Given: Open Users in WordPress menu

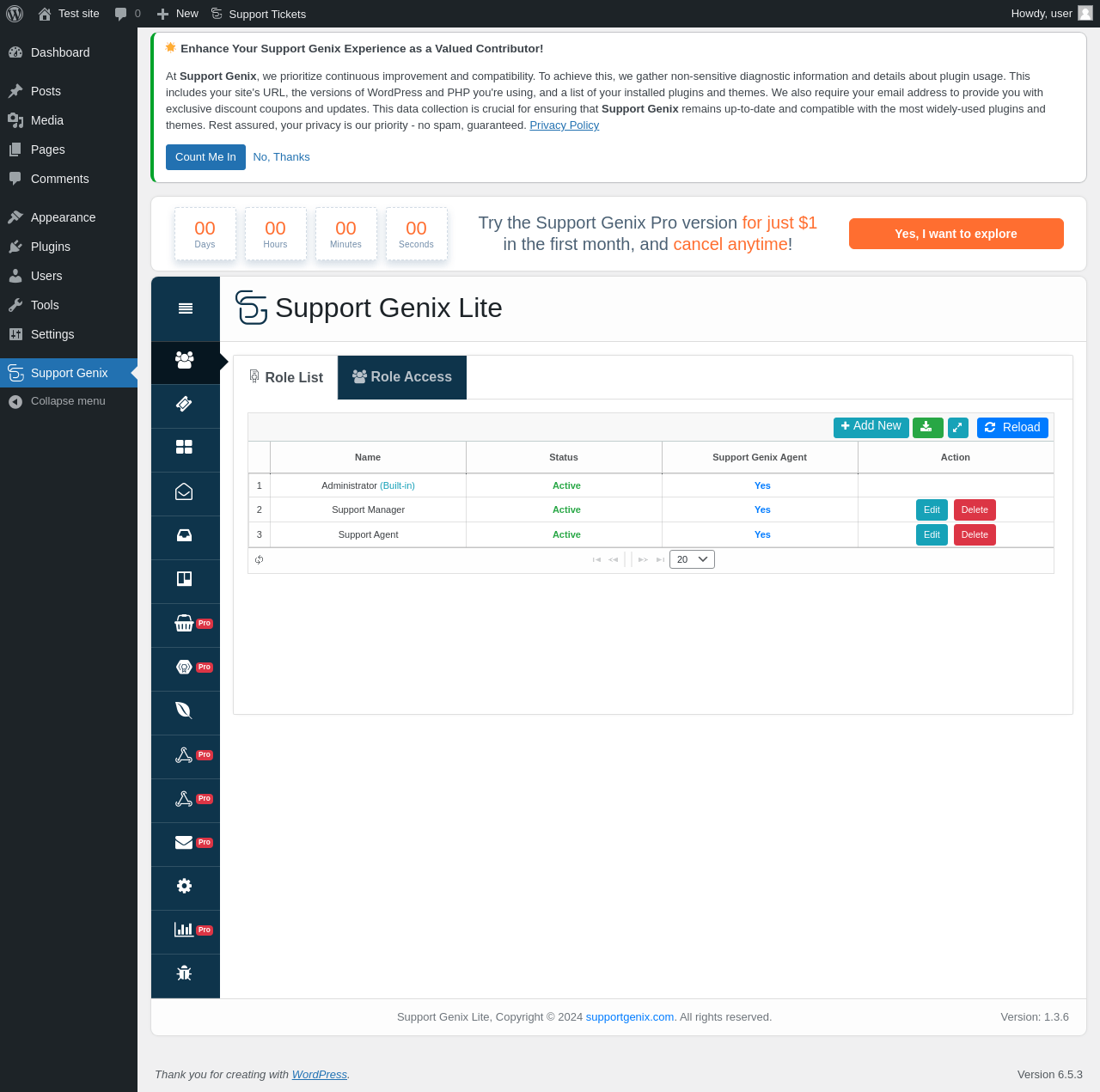Looking at the screenshot, I should pos(69,276).
